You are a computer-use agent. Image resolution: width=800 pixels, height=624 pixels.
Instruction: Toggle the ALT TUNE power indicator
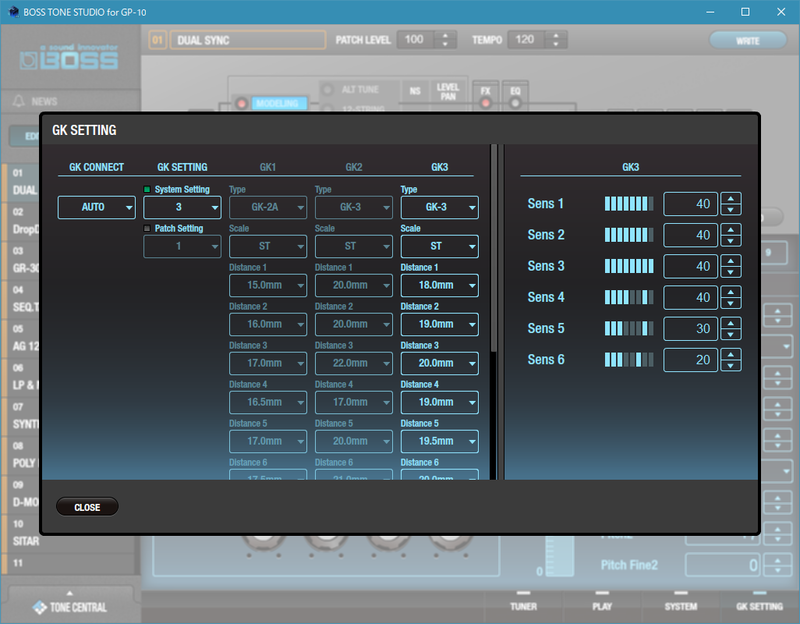tap(328, 90)
